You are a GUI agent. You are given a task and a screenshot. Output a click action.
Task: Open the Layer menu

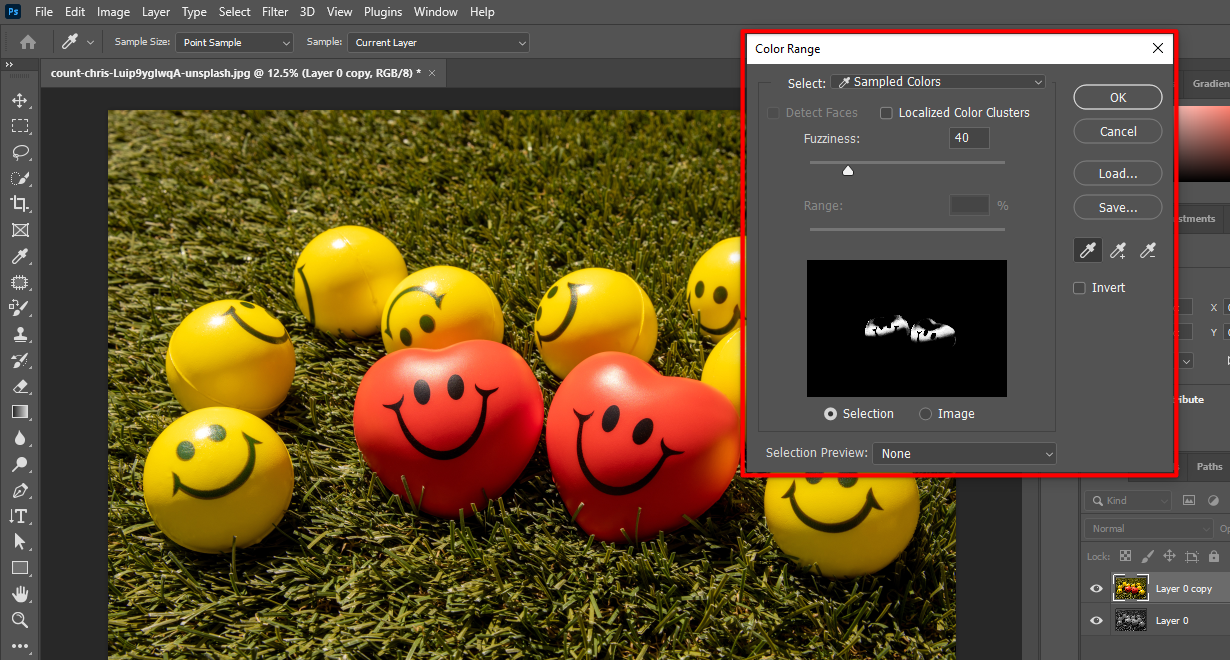(x=155, y=12)
